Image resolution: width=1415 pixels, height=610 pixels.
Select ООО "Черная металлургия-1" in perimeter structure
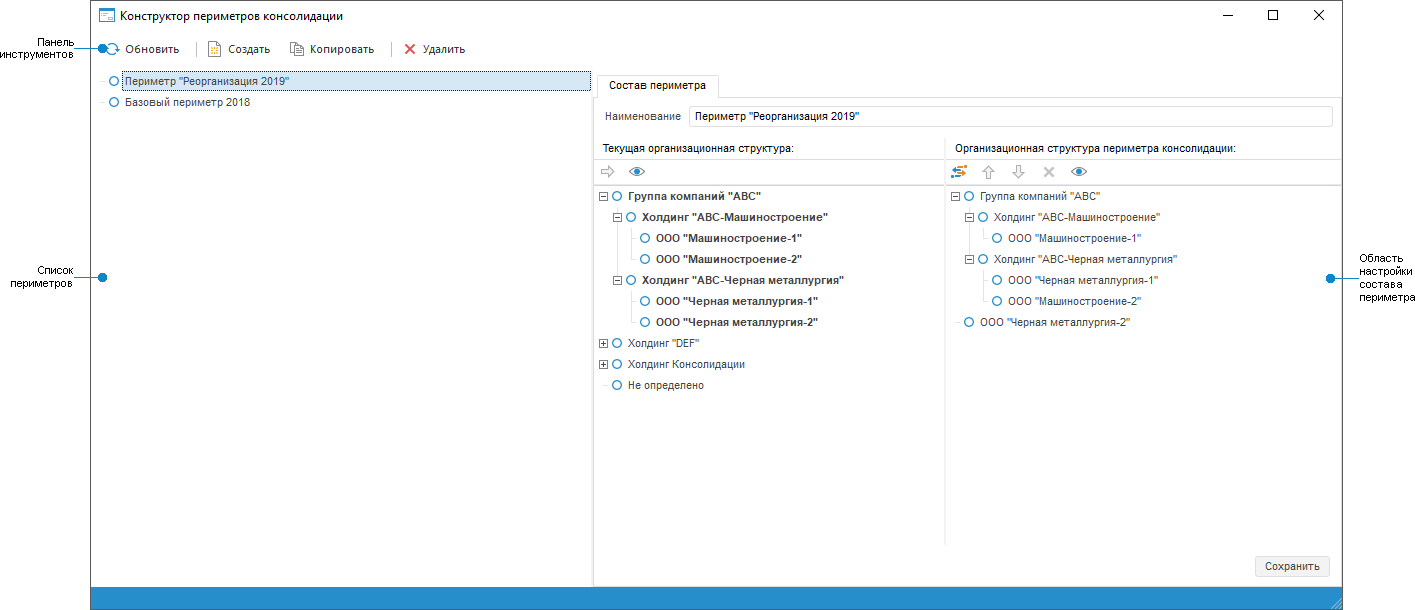tap(1082, 280)
